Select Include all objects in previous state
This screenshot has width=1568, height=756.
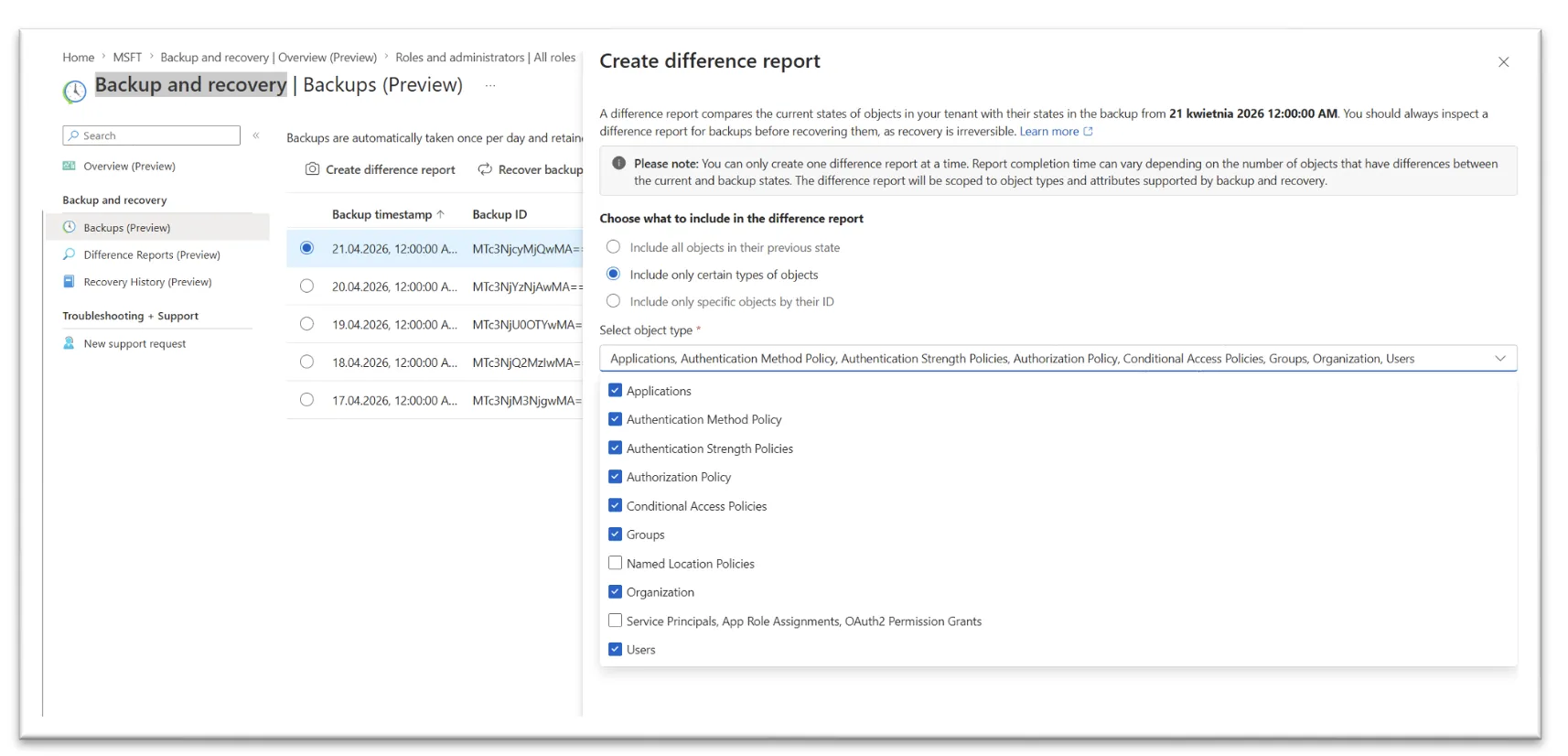[613, 247]
